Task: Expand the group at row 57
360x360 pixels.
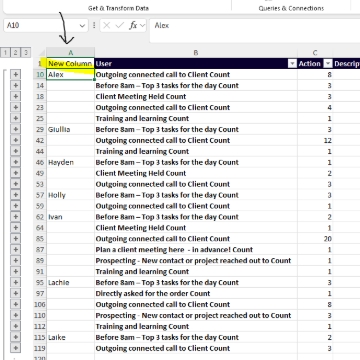Action: pos(15,195)
